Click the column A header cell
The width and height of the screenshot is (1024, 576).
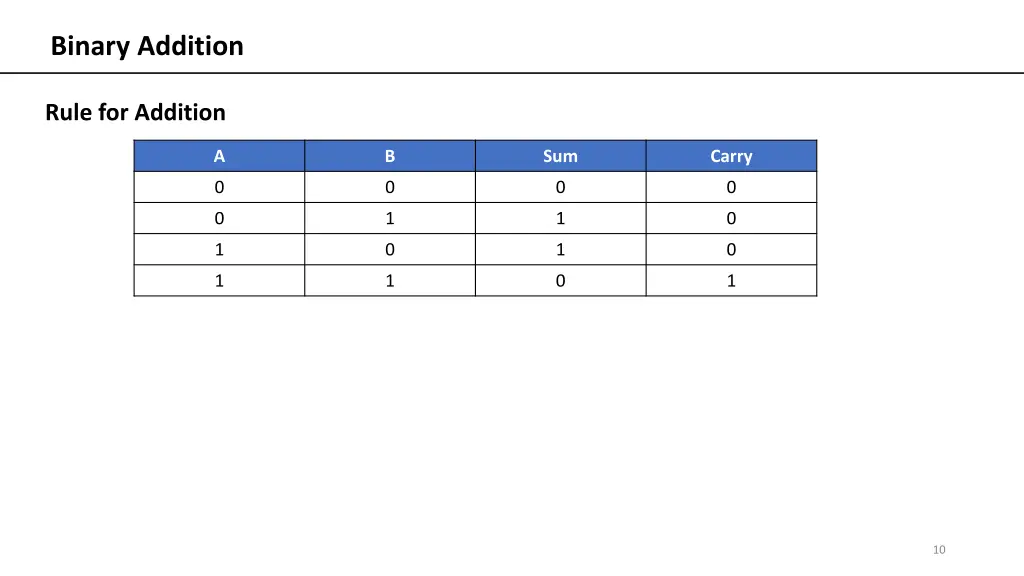(219, 156)
